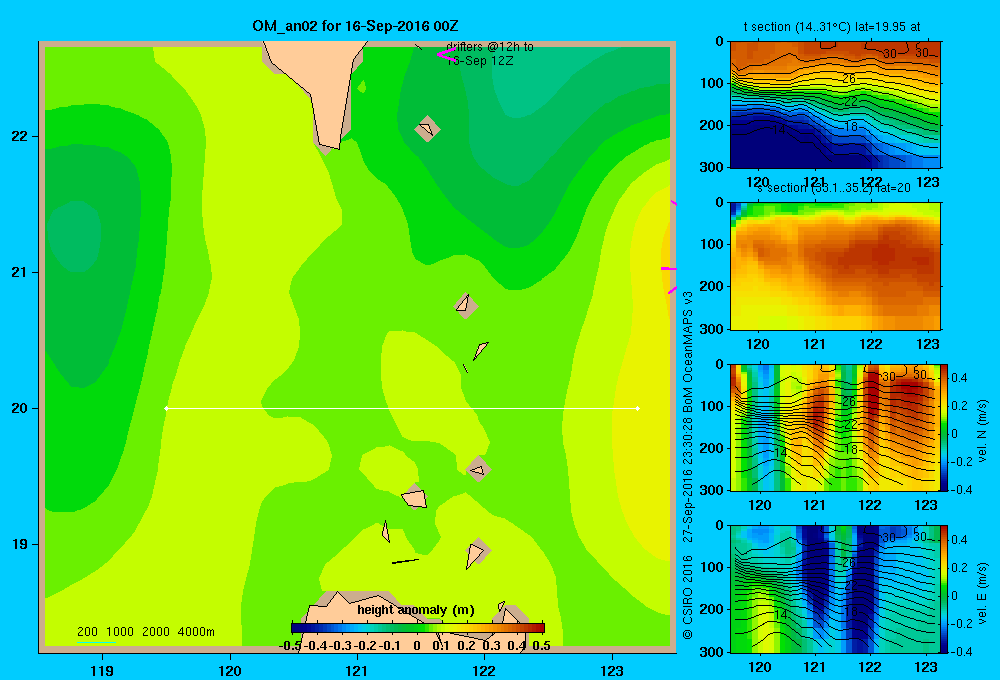The image size is (1000, 680).
Task: Click the t section (14..31°C) title
Action: (x=832, y=27)
